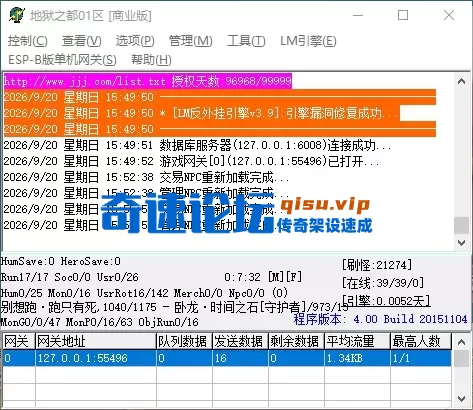Open the 工具(T) menu
473x410 pixels.
tap(246, 41)
